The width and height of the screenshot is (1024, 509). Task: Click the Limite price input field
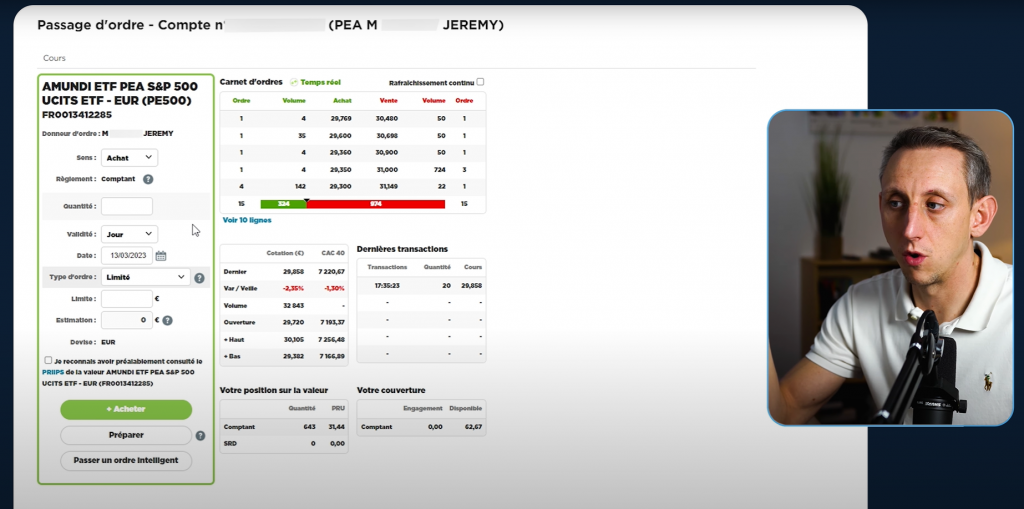pyautogui.click(x=127, y=299)
